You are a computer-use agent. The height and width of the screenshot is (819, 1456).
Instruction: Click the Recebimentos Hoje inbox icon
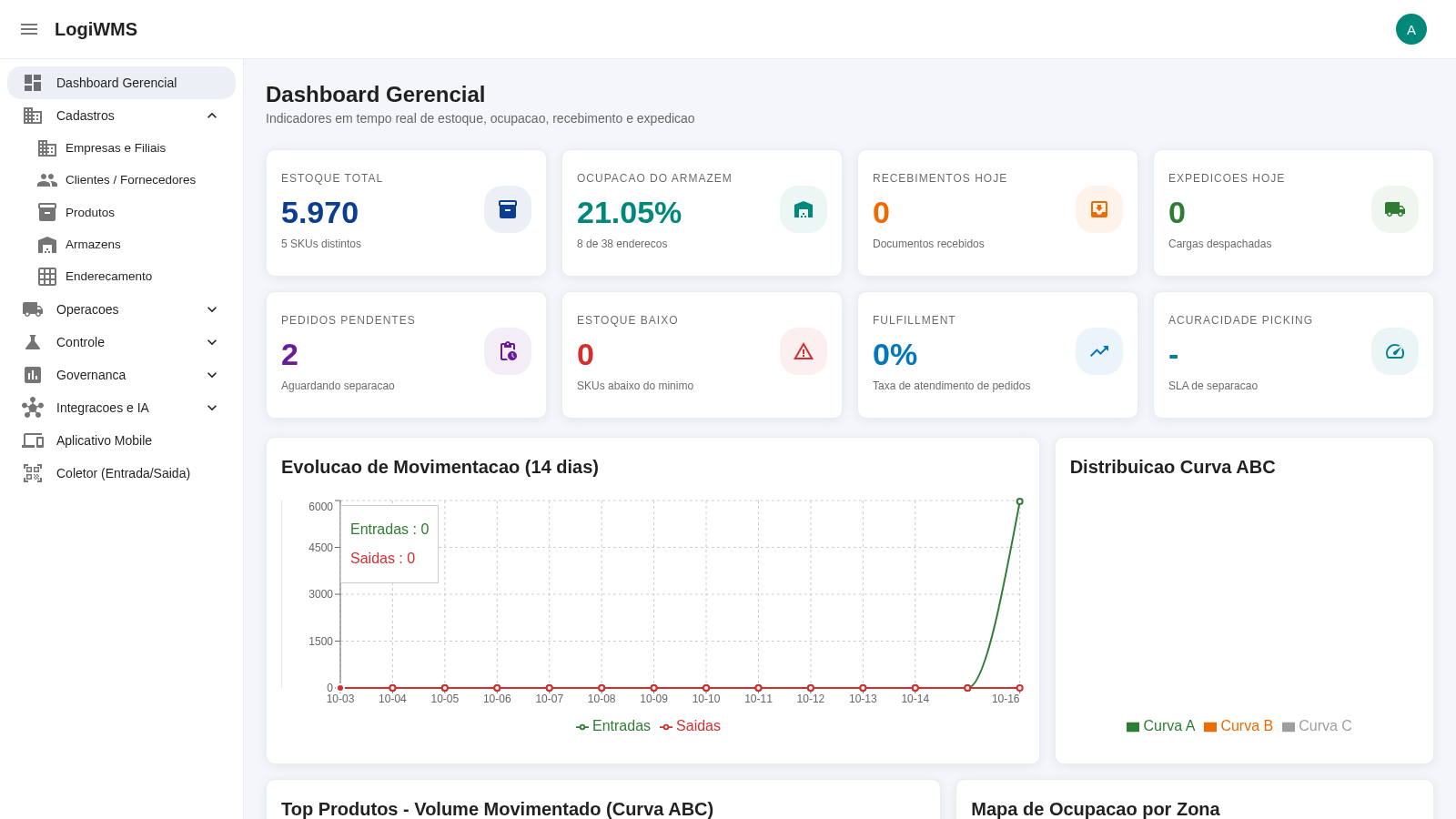tap(1099, 209)
